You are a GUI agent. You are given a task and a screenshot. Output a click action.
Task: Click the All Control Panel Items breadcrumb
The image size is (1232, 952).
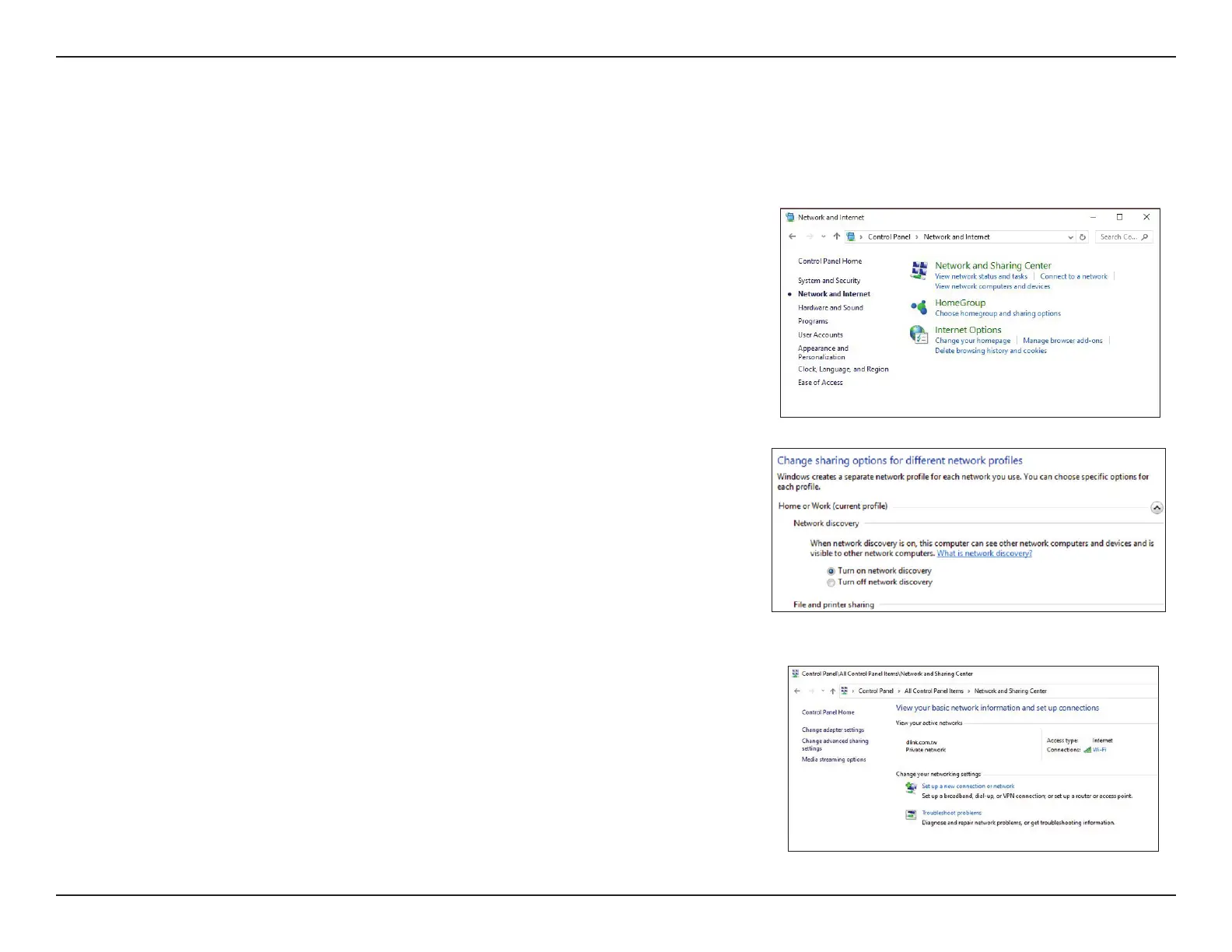coord(934,691)
